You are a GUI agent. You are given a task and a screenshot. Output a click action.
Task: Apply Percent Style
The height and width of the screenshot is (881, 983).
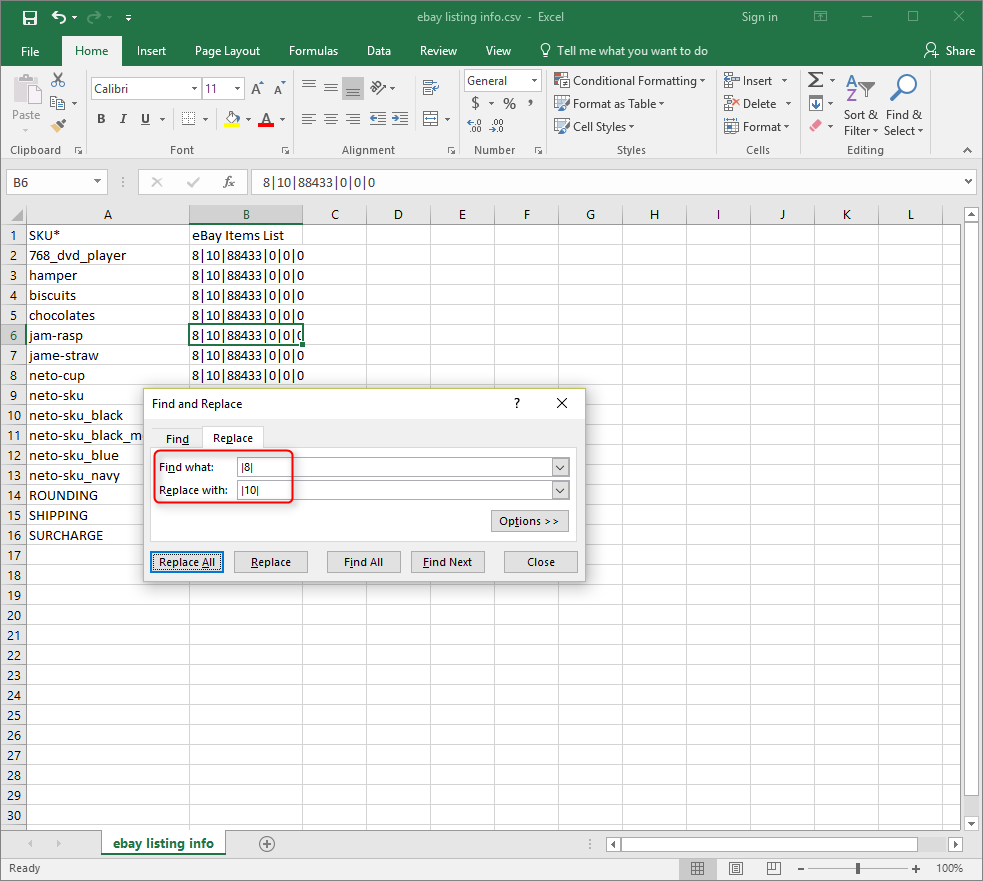pyautogui.click(x=510, y=103)
